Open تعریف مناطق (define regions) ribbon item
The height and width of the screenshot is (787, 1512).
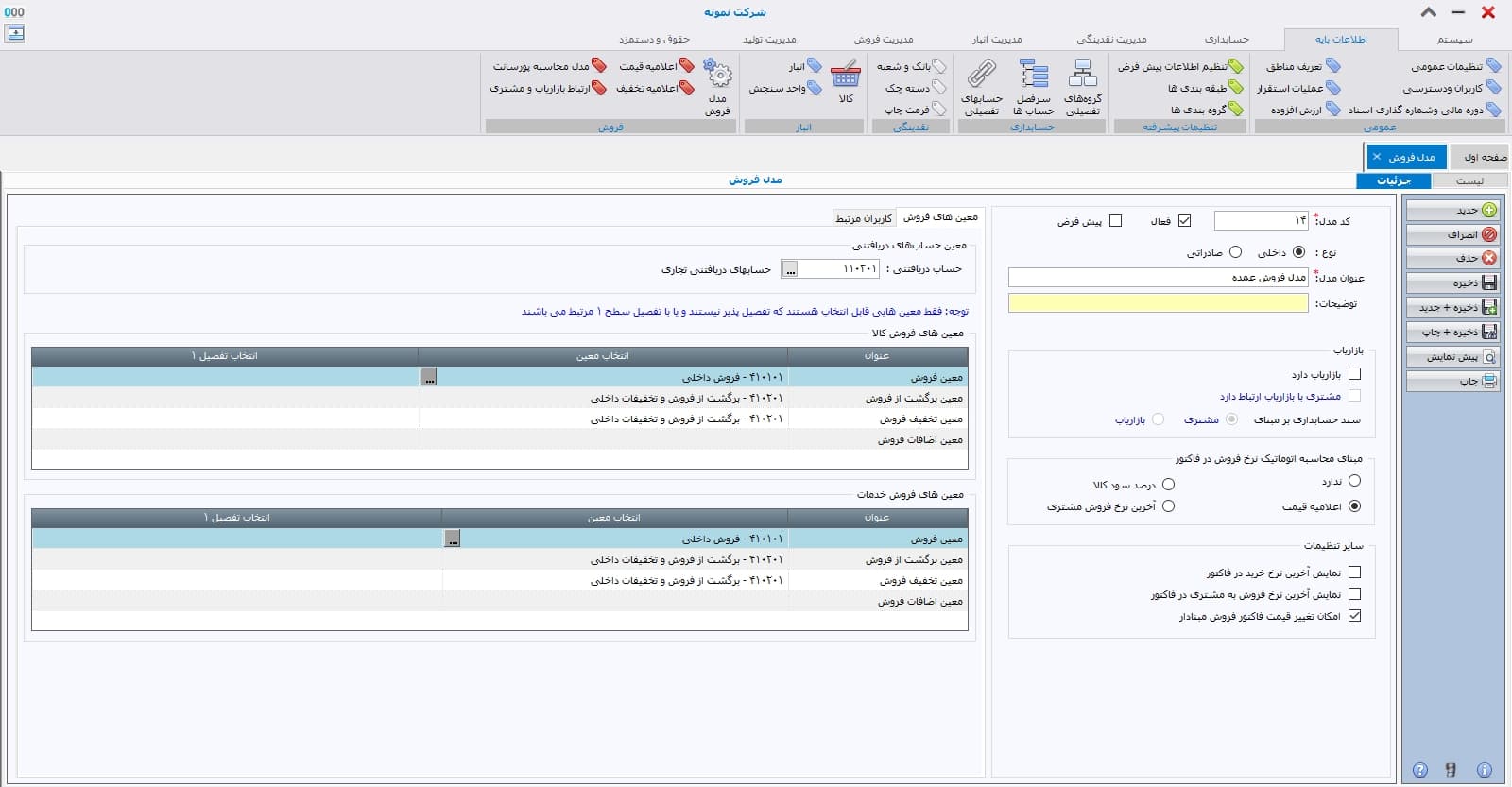point(1303,66)
